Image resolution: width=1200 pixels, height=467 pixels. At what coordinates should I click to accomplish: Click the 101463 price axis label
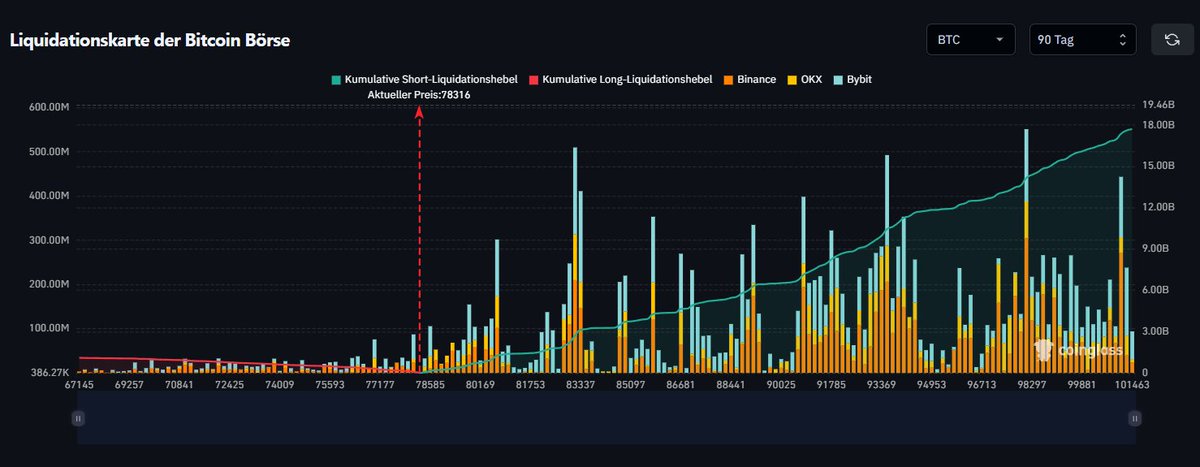tap(1131, 385)
